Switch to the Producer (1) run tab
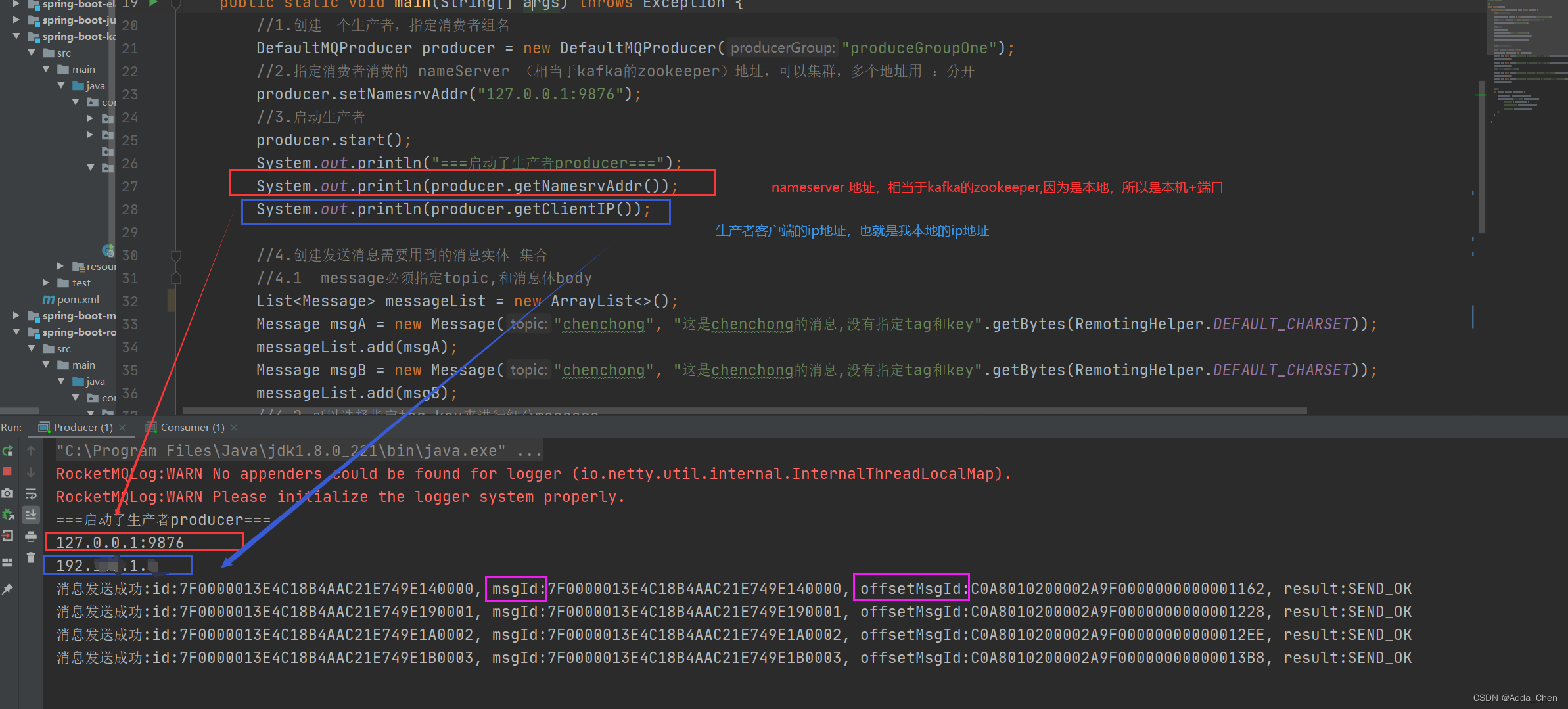The height and width of the screenshot is (709, 1568). point(83,428)
